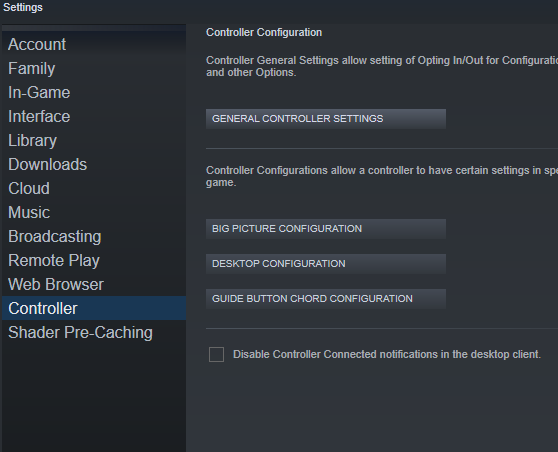This screenshot has width=558, height=452.
Task: Open Shader Pre-Caching settings
Action: (x=94, y=332)
